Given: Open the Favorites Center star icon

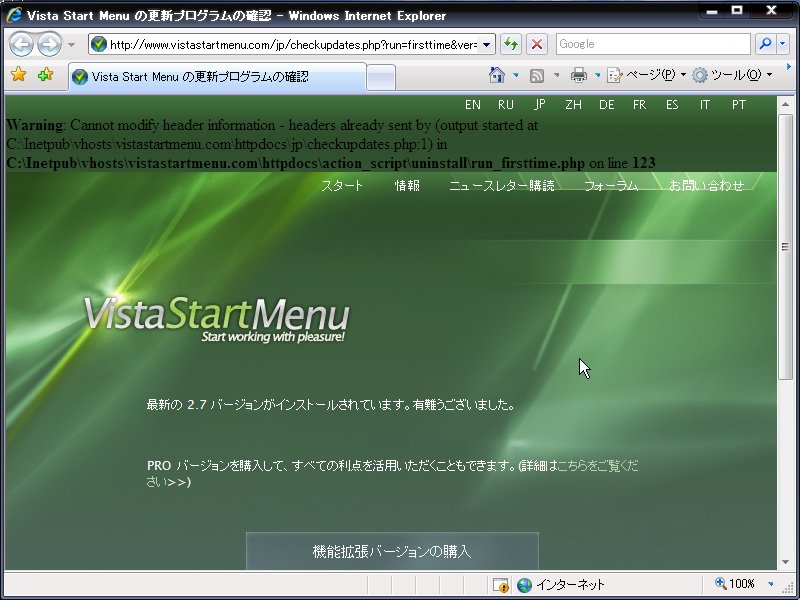Looking at the screenshot, I should click(x=18, y=75).
